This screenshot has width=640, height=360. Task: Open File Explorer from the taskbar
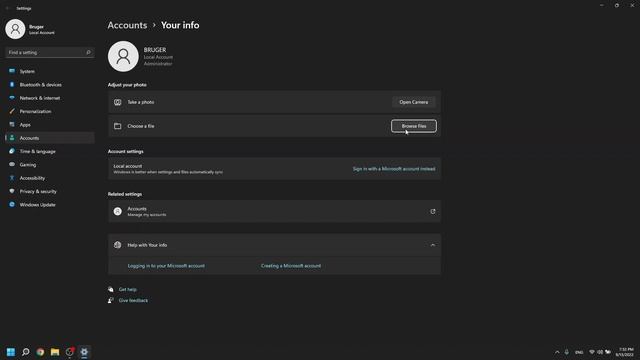55,352
